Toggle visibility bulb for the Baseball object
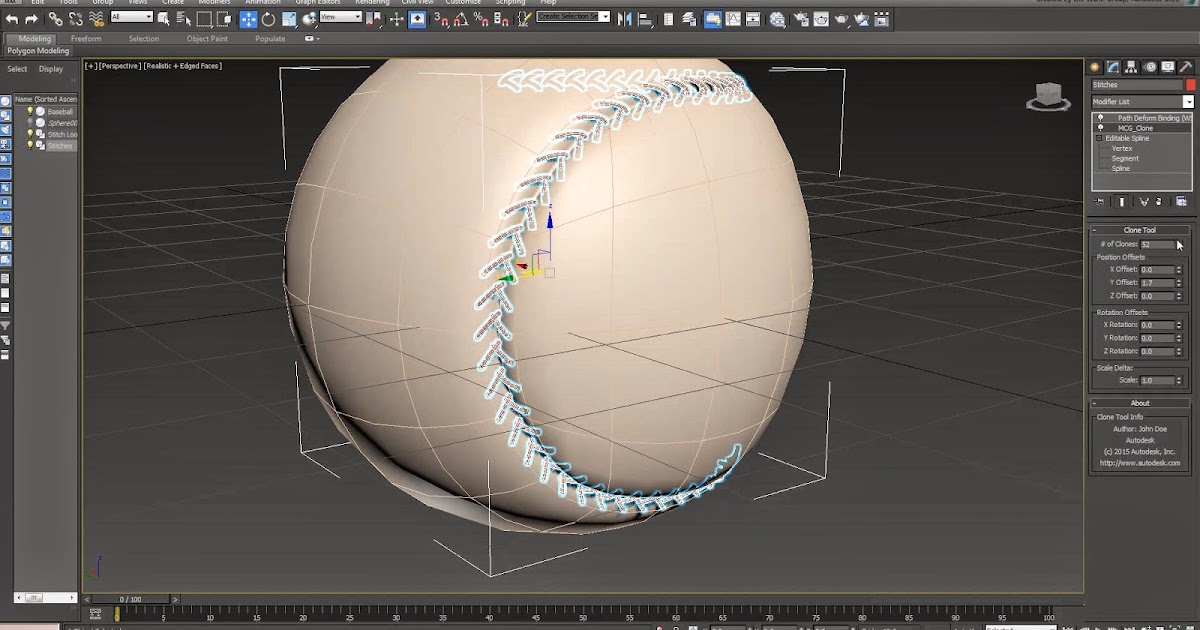 pyautogui.click(x=30, y=111)
